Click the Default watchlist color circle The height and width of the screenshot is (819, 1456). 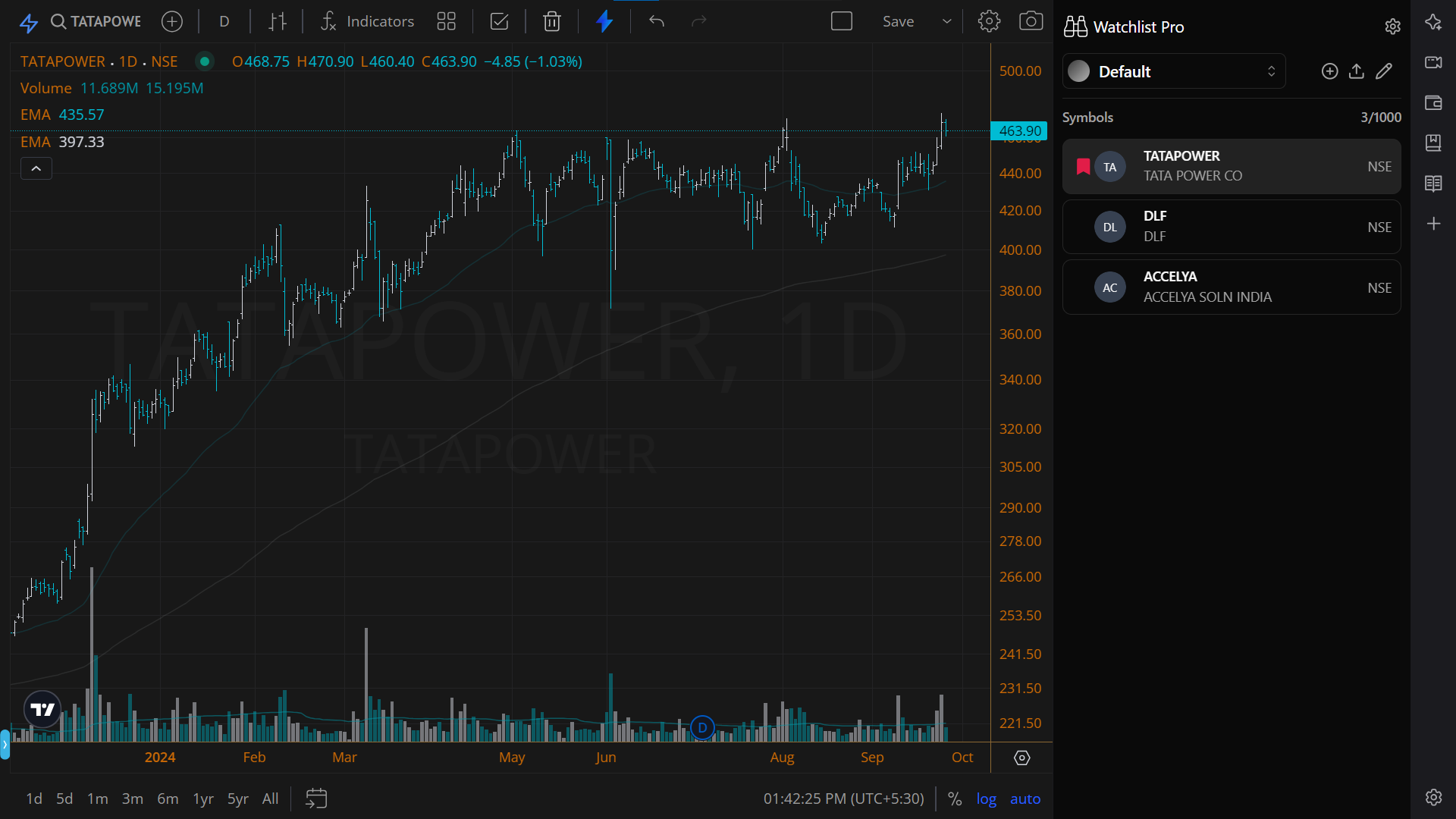pyautogui.click(x=1078, y=71)
